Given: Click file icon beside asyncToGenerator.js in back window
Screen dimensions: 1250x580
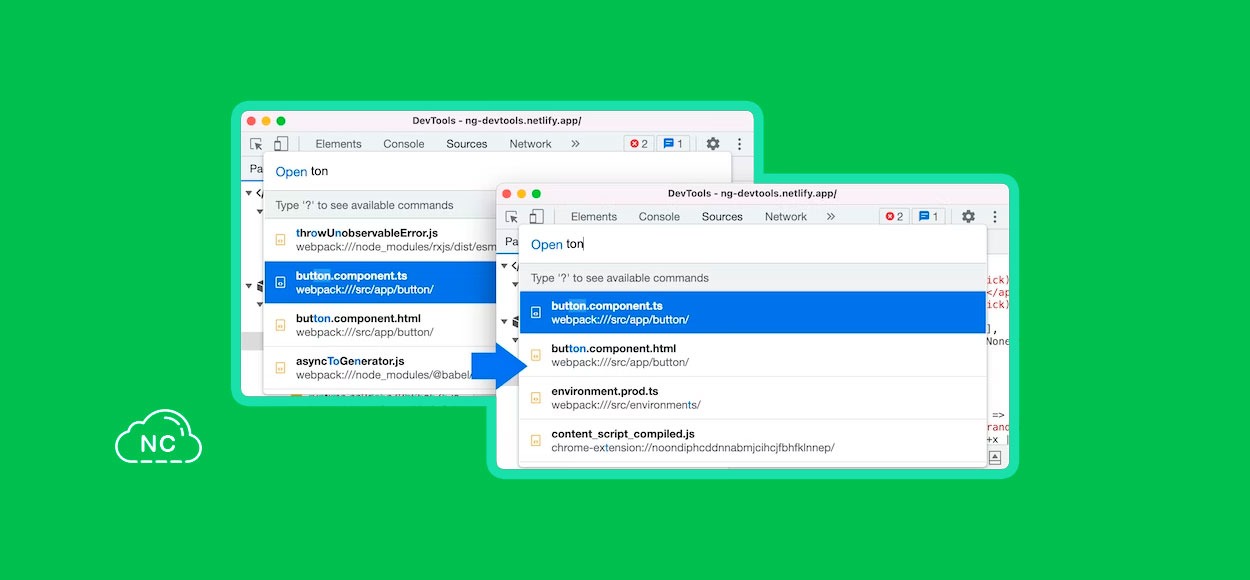Looking at the screenshot, I should click(281, 368).
